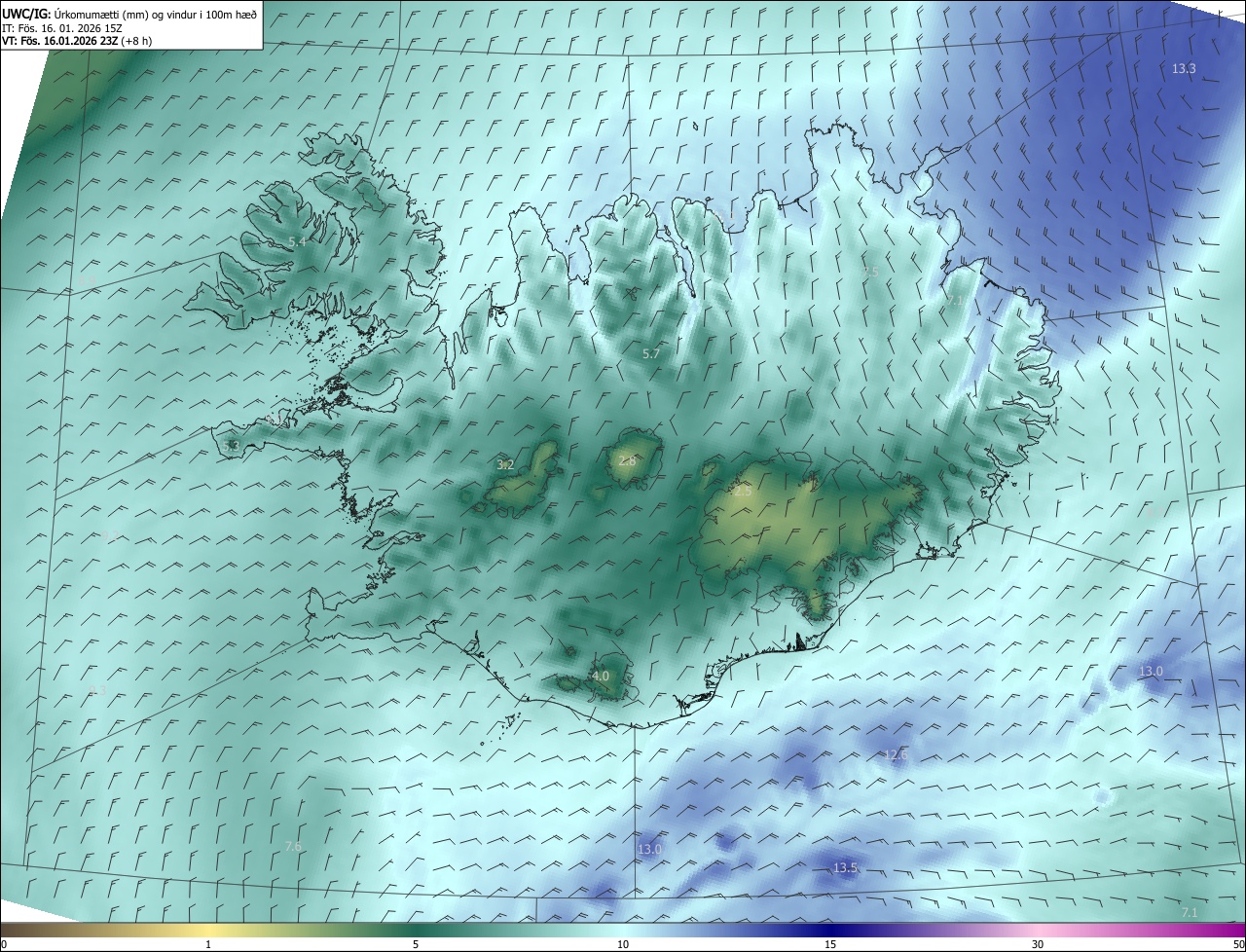Screen dimensions: 1246x952
Task: Click the valid time line 'VT: Fös. 16.01.2026 23Z (+8 h)'
Action: [76, 41]
